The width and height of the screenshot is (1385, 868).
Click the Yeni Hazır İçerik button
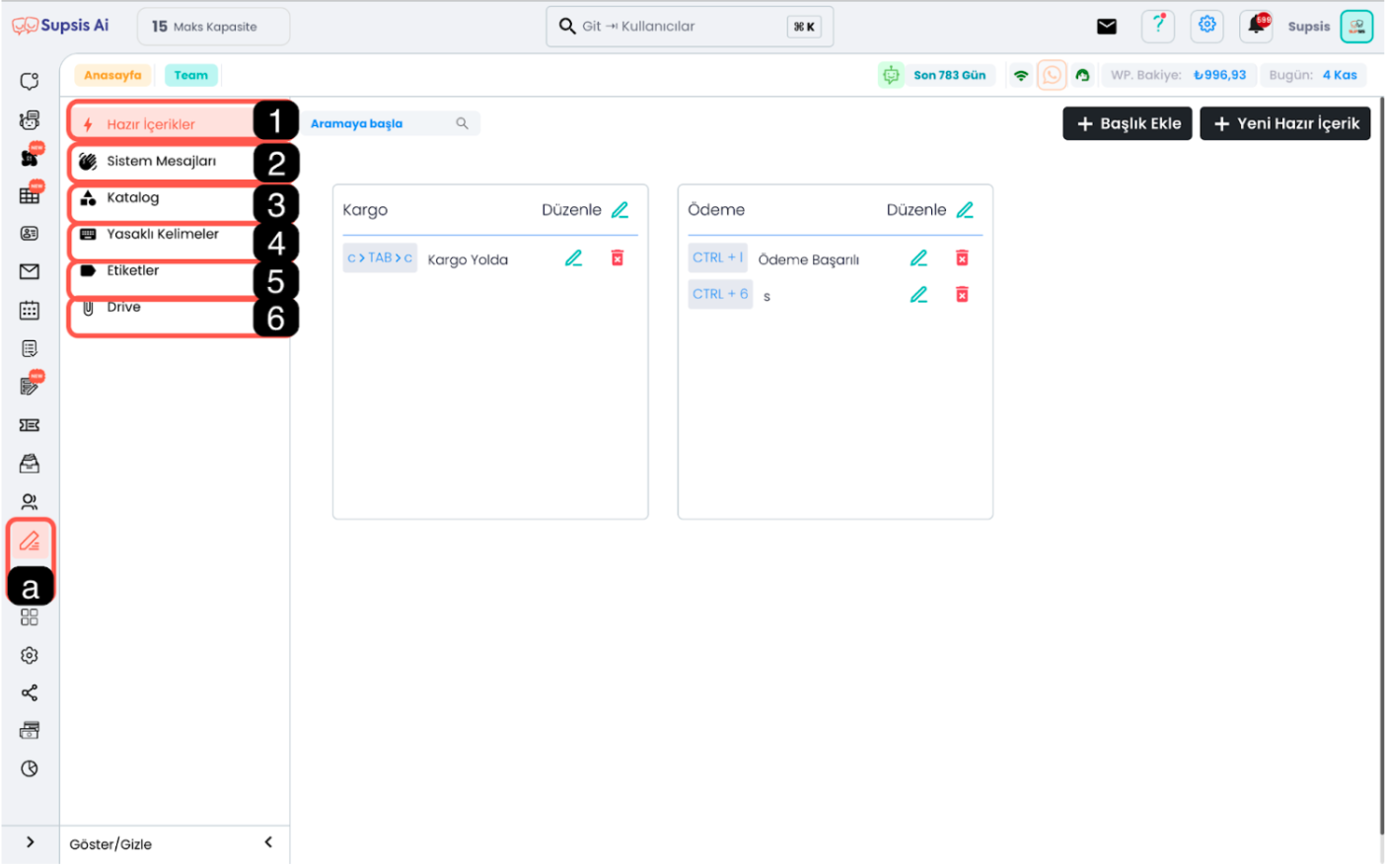click(x=1285, y=123)
